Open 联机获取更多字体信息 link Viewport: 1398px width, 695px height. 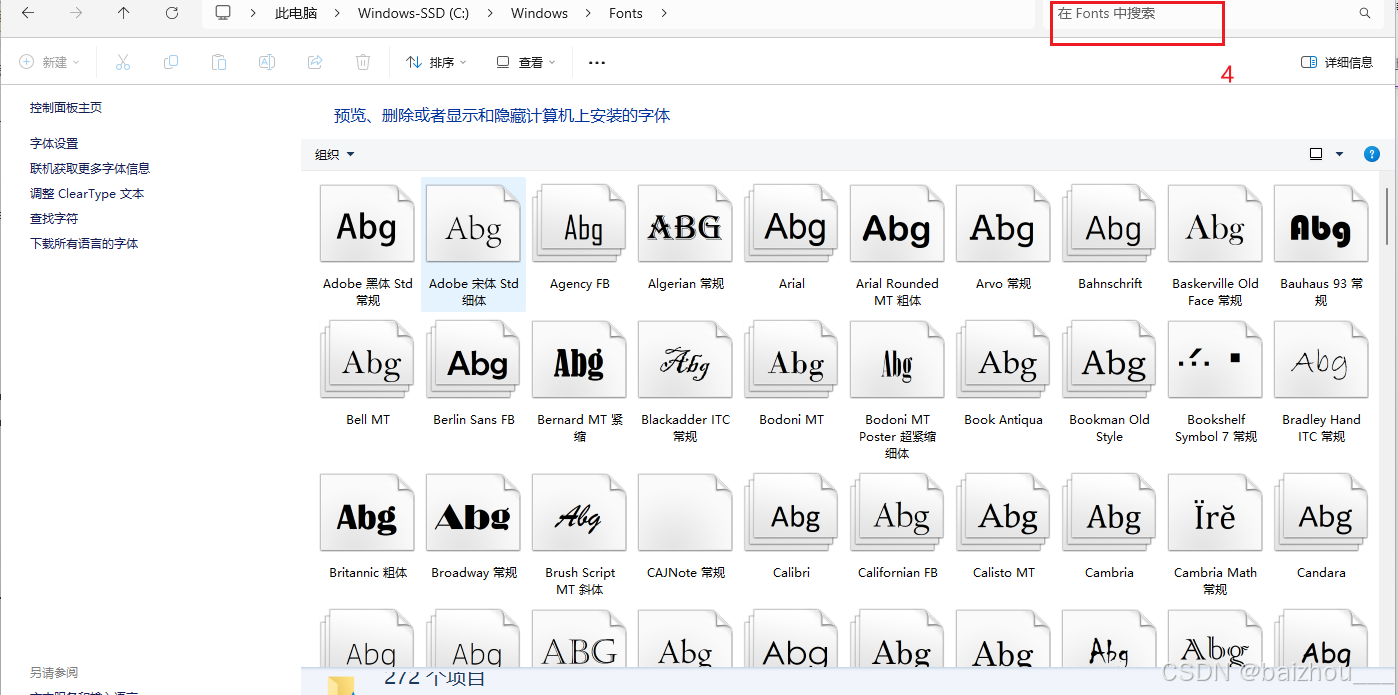90,168
